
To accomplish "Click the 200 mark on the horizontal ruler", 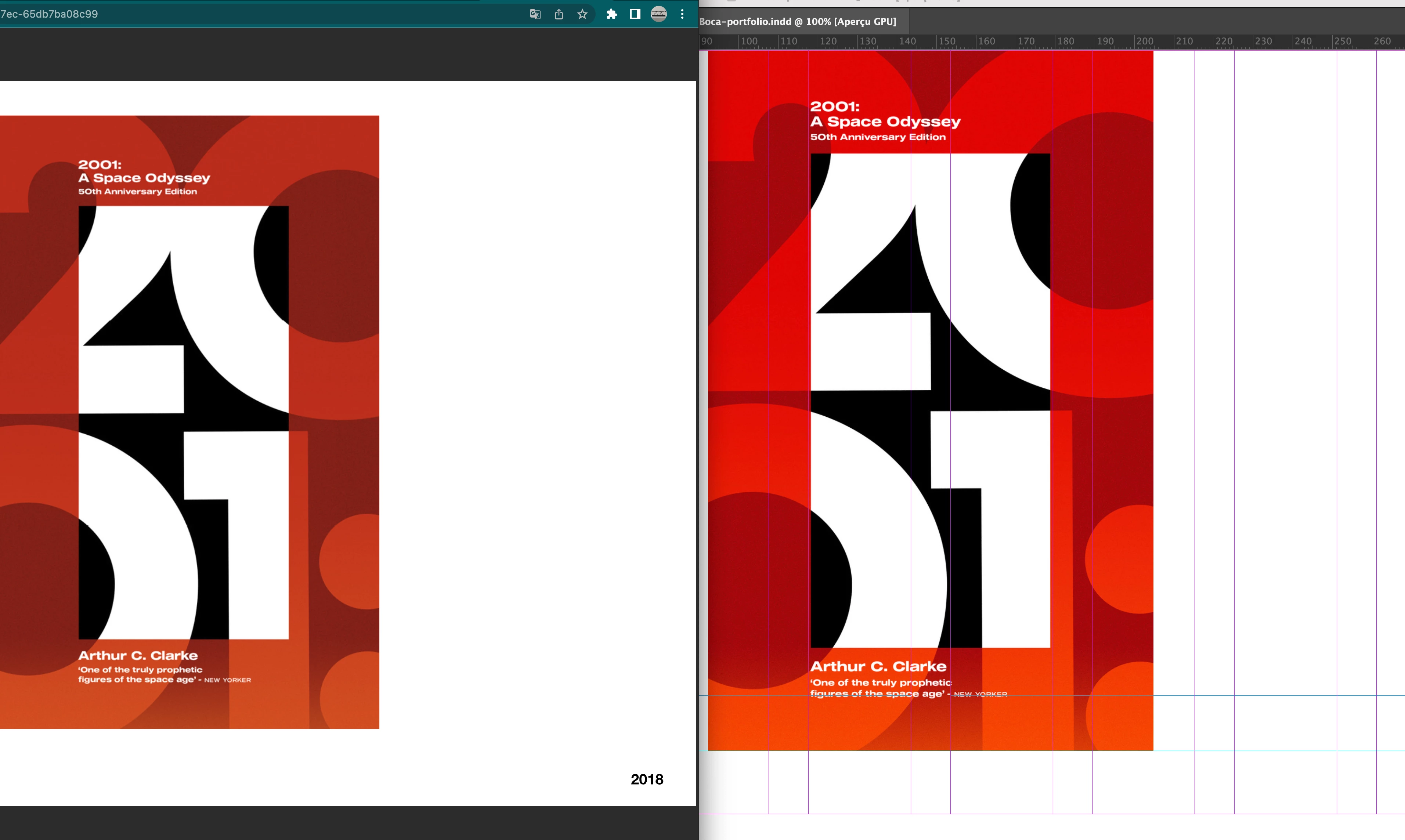I will coord(1144,41).
